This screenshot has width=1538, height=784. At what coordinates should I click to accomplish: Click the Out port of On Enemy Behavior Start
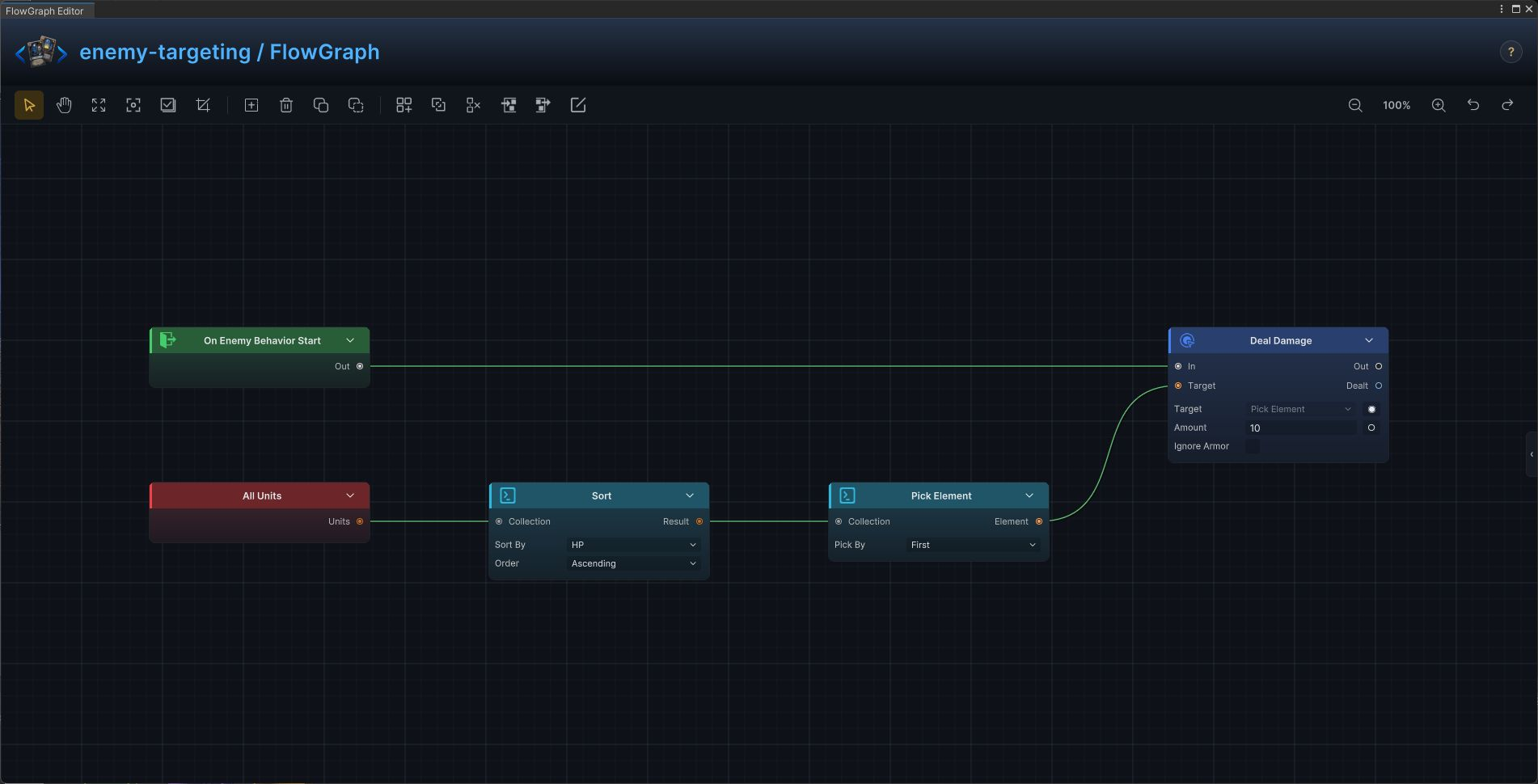tap(360, 366)
